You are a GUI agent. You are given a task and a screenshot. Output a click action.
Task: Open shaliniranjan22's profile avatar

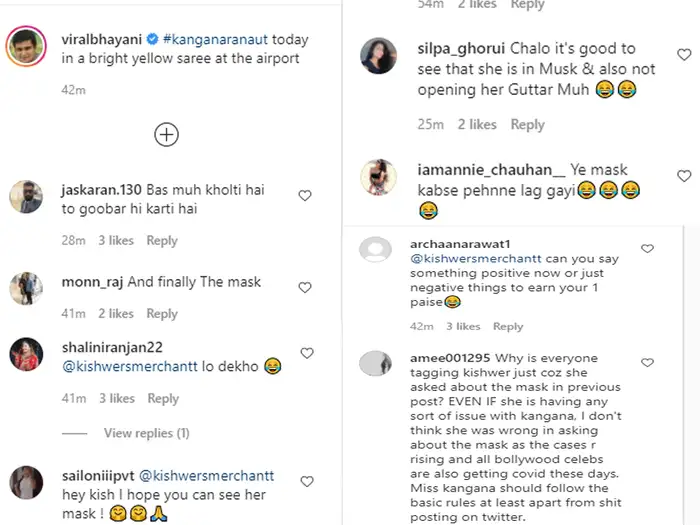[25, 352]
